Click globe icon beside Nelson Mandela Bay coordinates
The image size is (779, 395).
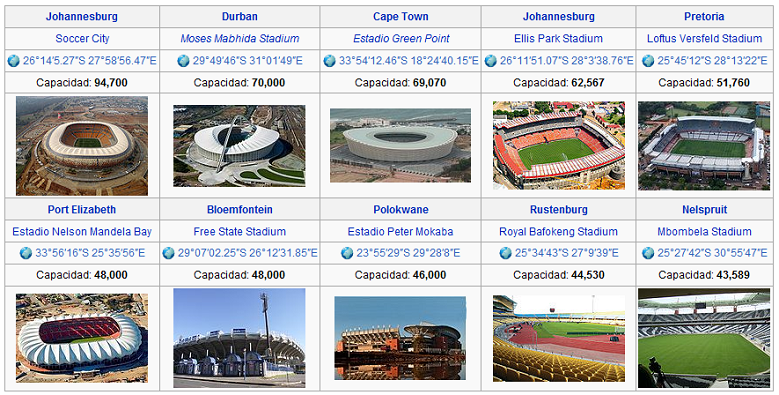(26, 253)
